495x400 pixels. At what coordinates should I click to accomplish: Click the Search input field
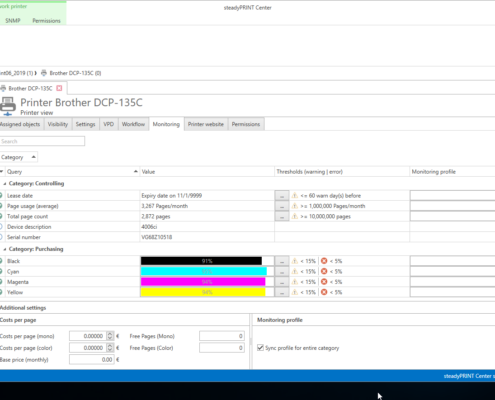[42, 141]
